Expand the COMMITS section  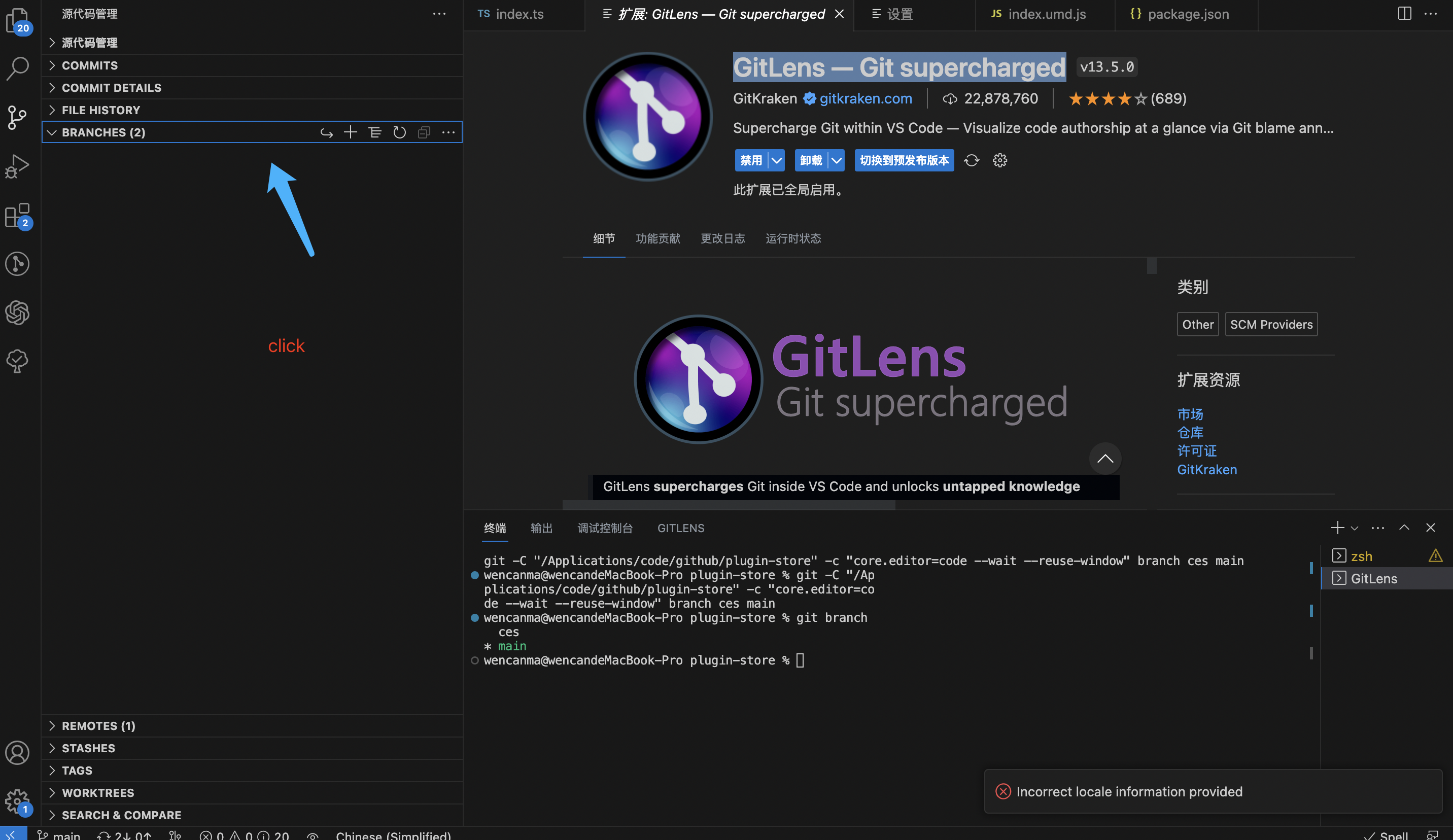point(90,65)
